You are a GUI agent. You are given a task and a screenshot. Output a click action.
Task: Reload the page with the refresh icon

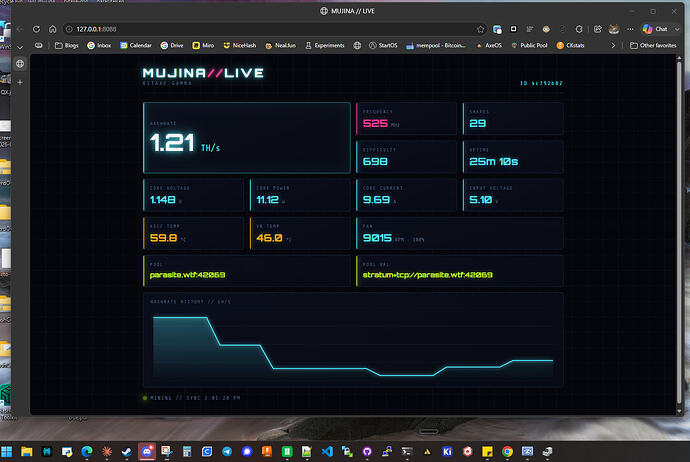tap(37, 29)
